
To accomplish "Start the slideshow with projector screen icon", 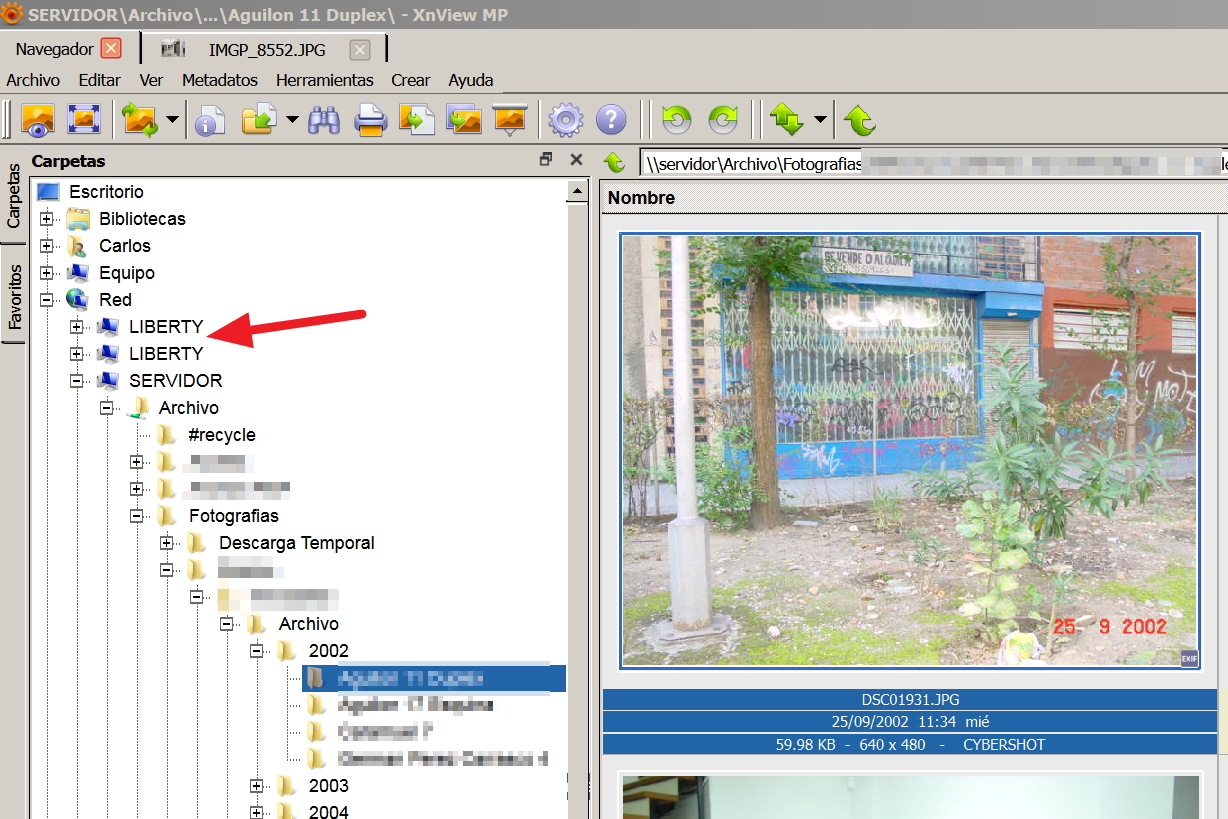I will [510, 120].
